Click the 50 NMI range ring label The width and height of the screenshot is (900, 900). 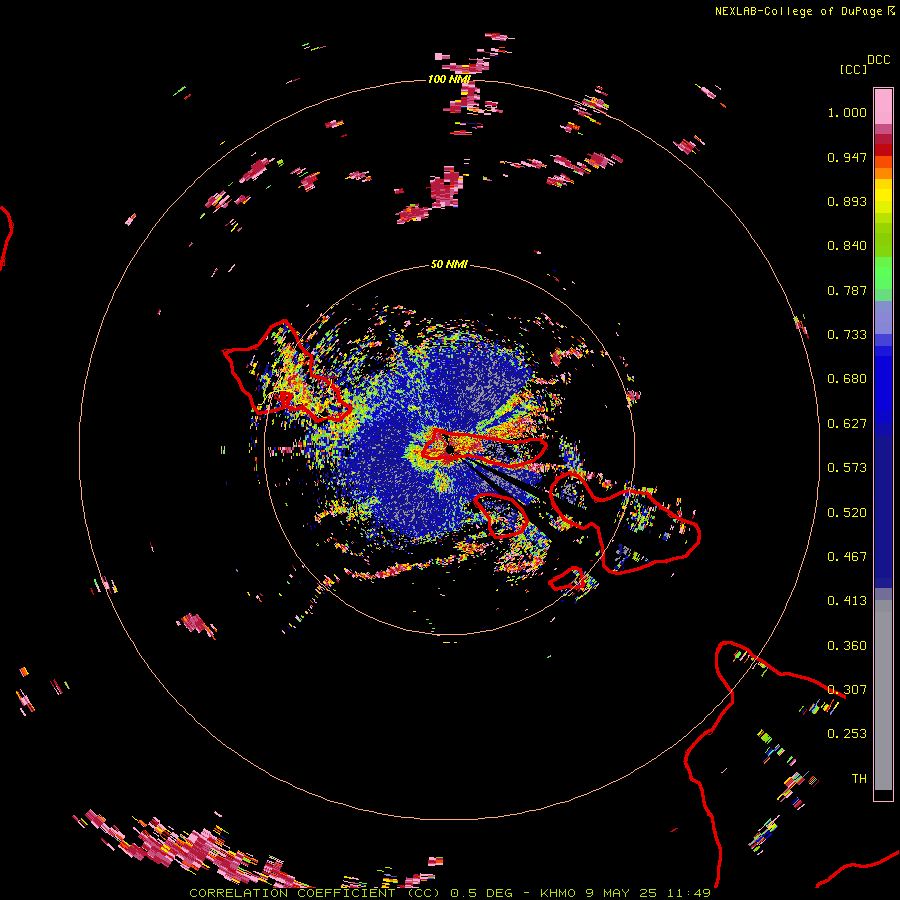449,264
